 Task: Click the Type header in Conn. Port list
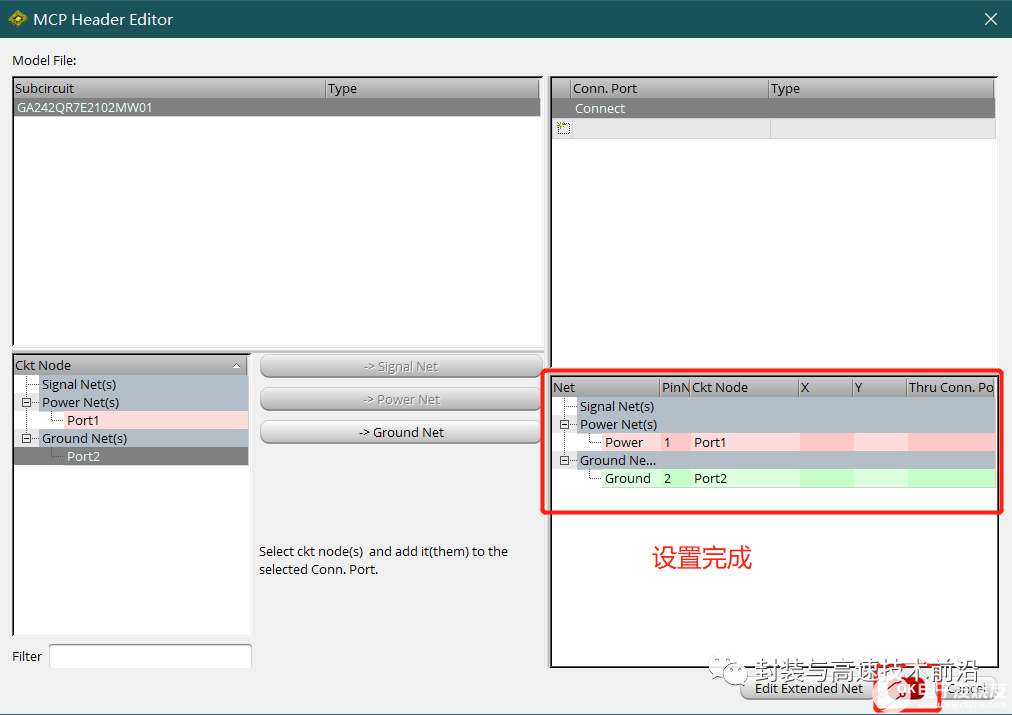882,88
